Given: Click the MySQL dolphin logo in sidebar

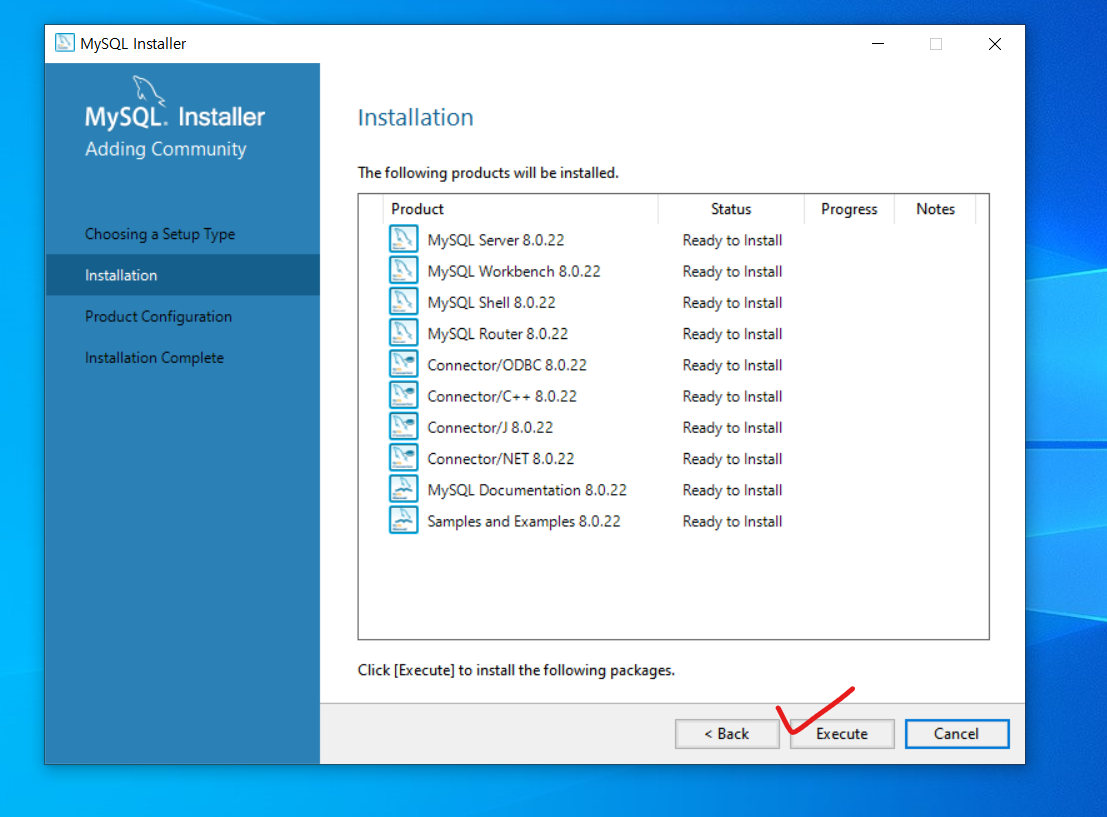Looking at the screenshot, I should 148,90.
